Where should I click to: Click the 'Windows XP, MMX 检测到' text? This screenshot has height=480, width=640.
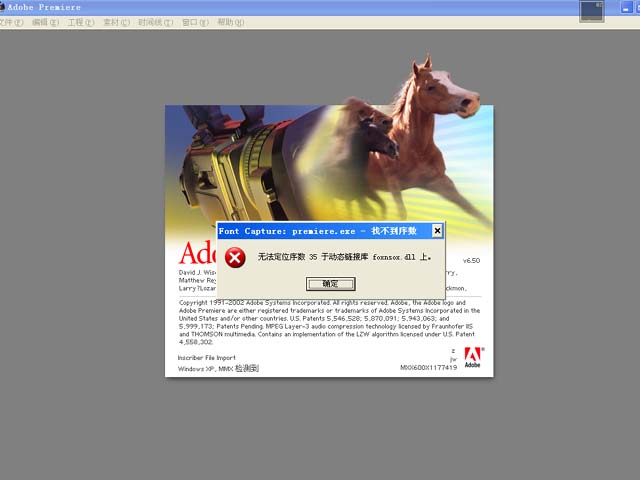click(218, 369)
